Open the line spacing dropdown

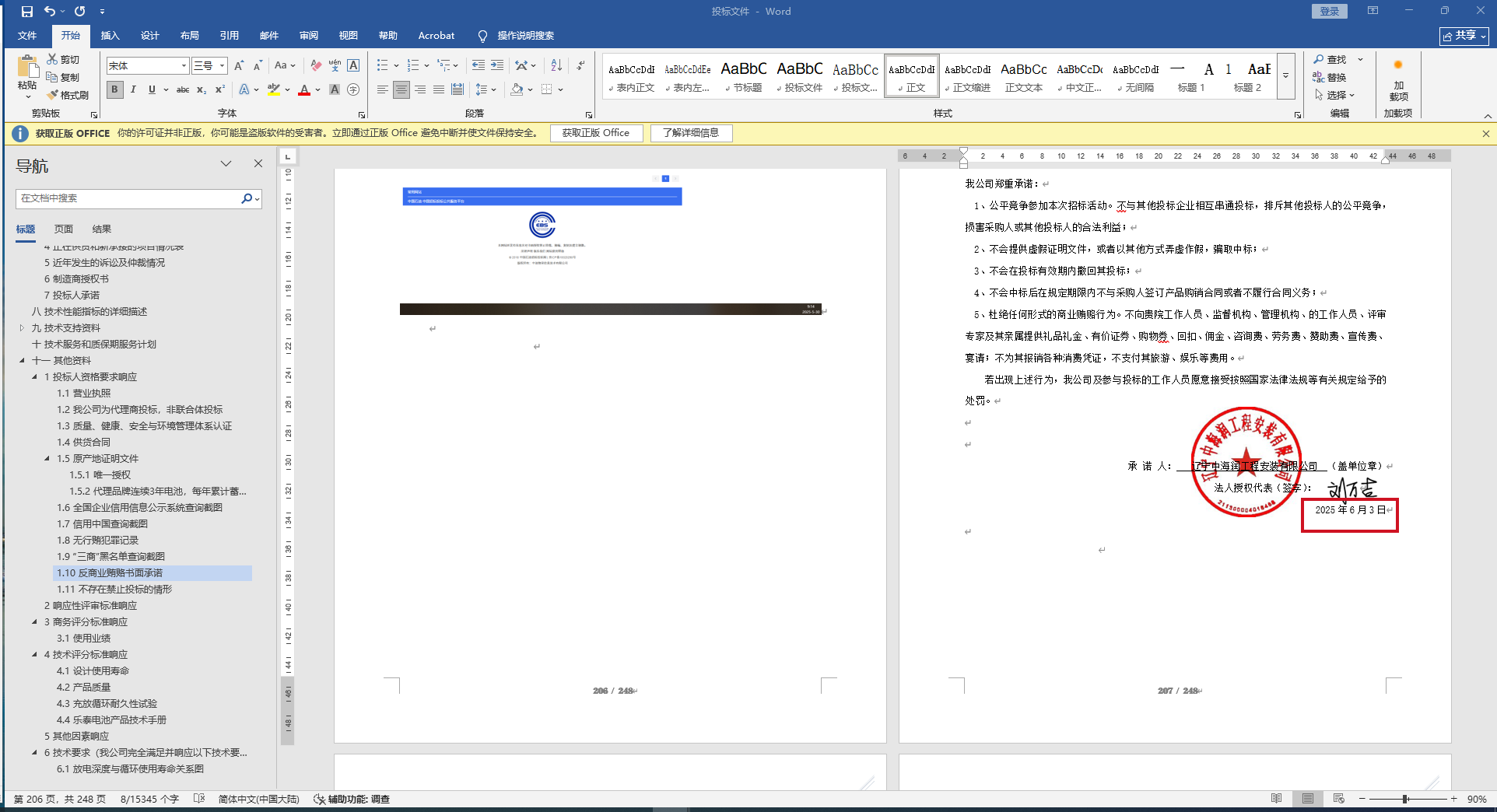486,89
